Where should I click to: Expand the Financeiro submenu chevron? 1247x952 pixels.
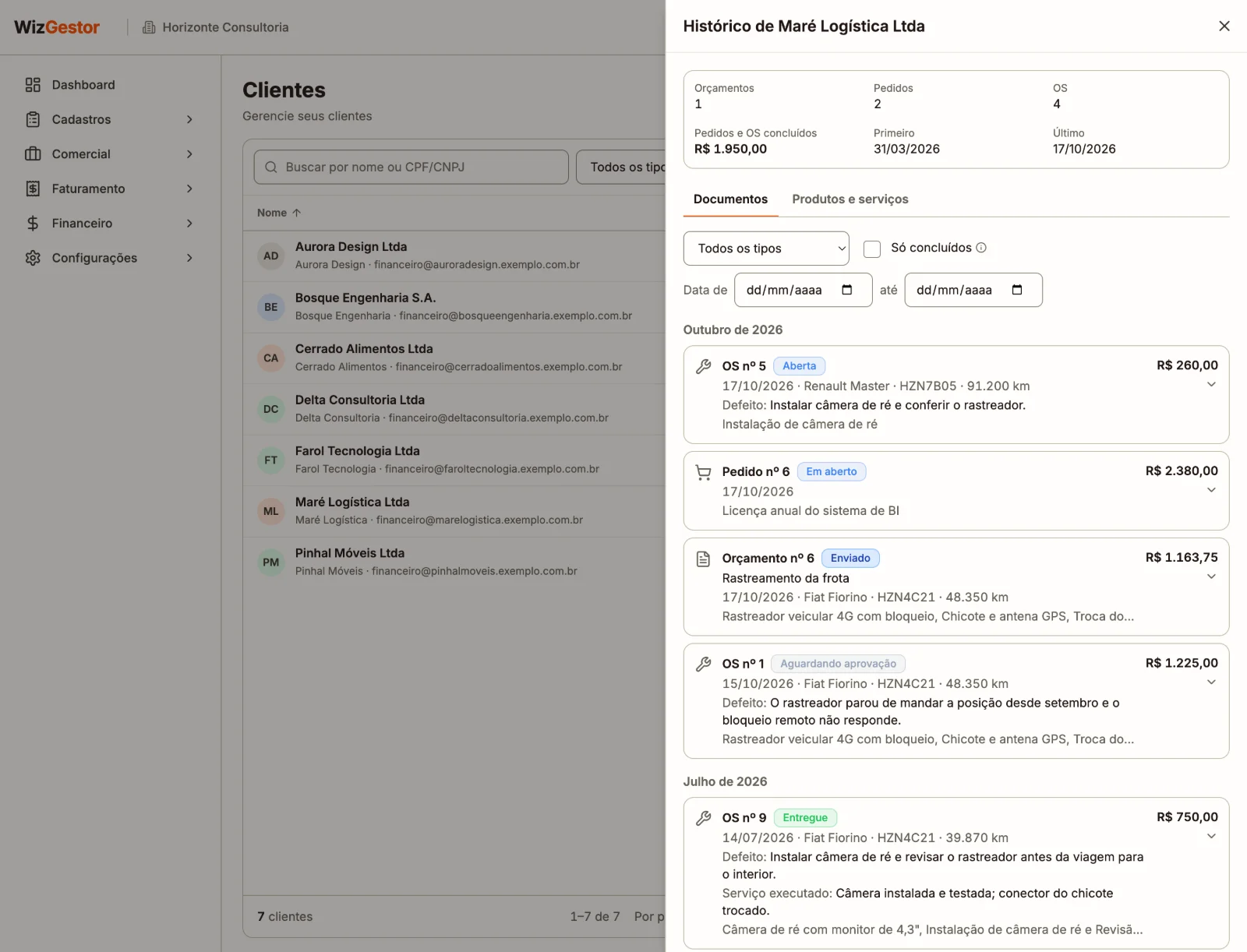(189, 224)
